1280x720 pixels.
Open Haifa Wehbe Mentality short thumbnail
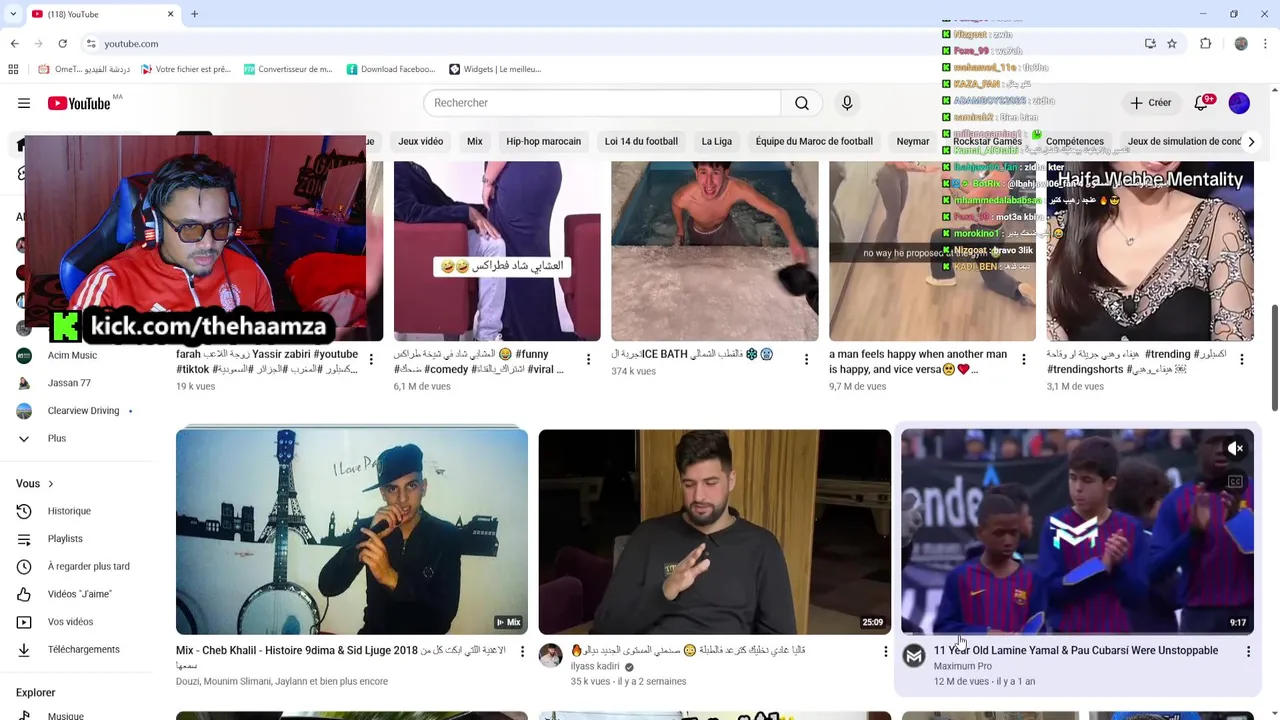[1150, 251]
